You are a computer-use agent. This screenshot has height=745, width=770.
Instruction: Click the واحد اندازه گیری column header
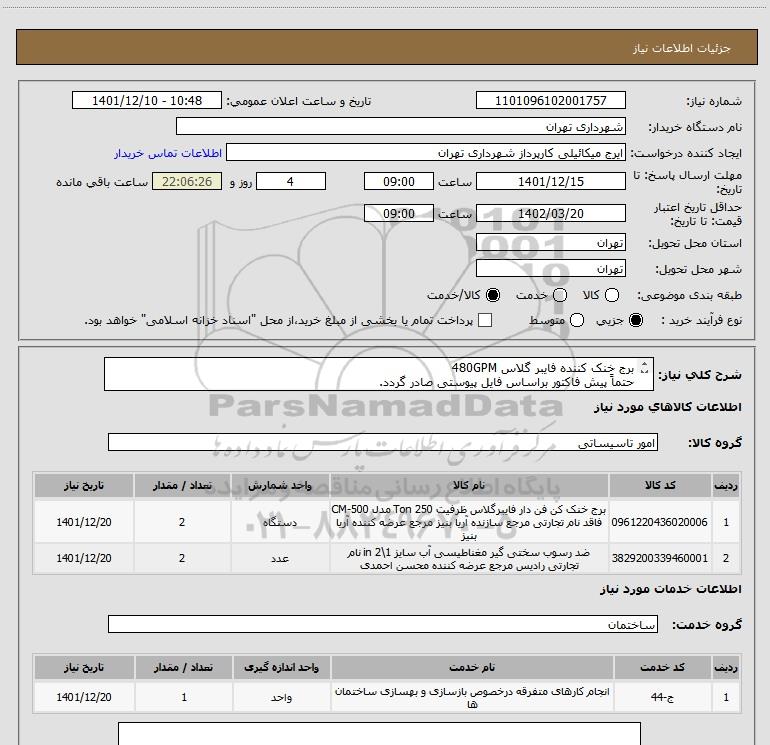[x=281, y=667]
